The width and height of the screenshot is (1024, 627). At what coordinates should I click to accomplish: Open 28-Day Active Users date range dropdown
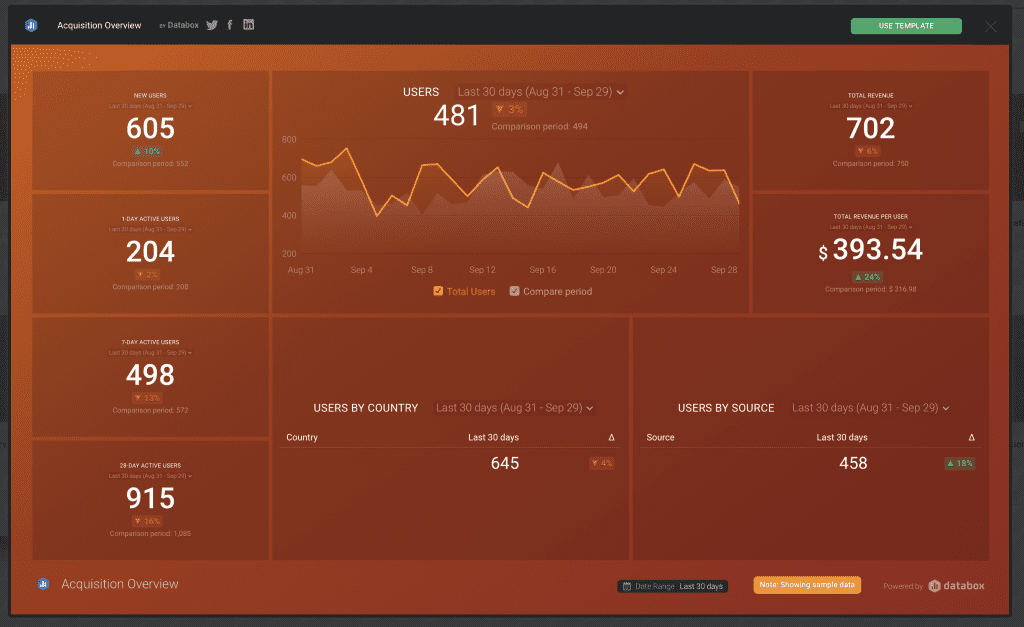tap(150, 476)
